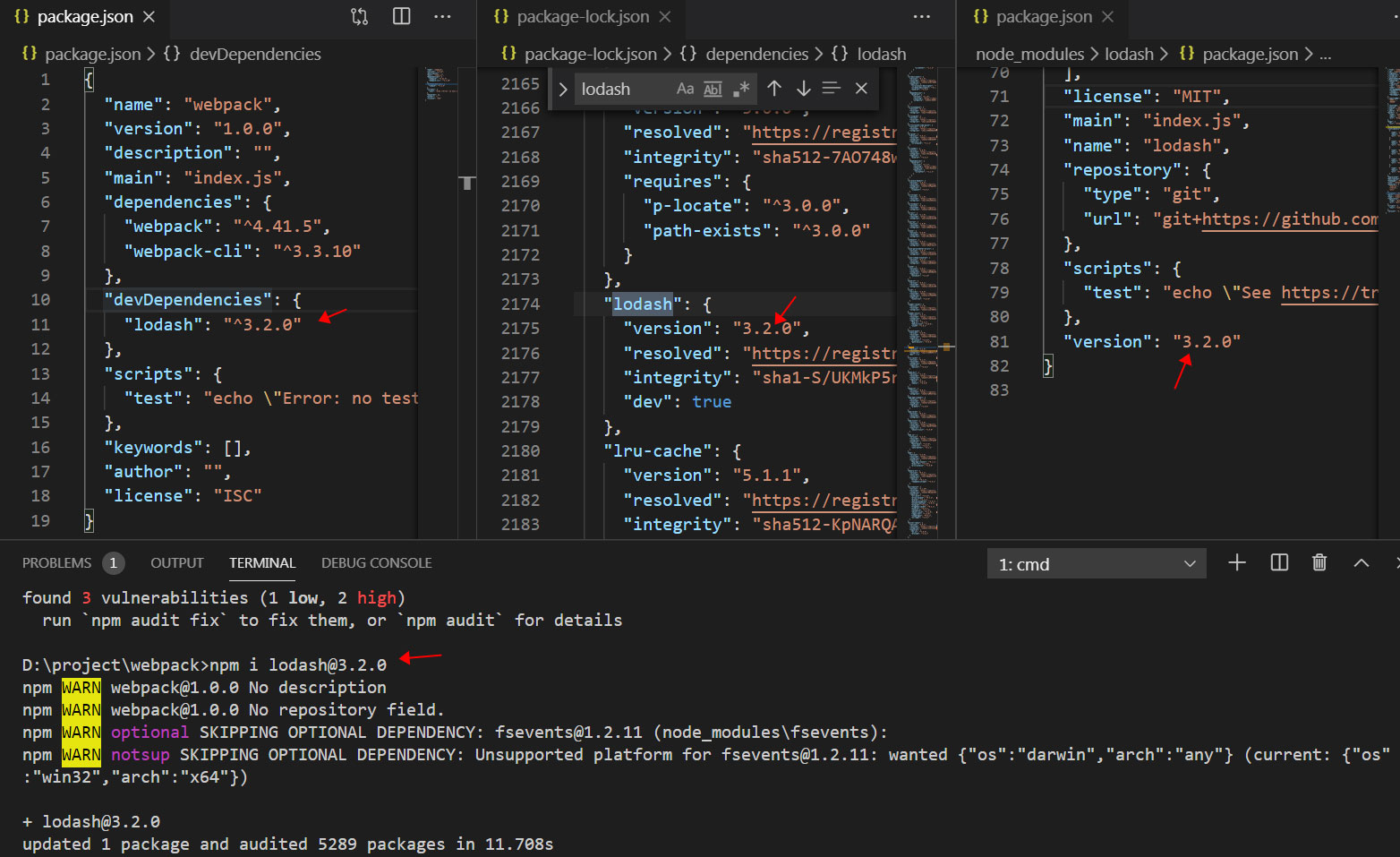
Task: Click "devDependencies" key on line 10
Action: [x=188, y=300]
